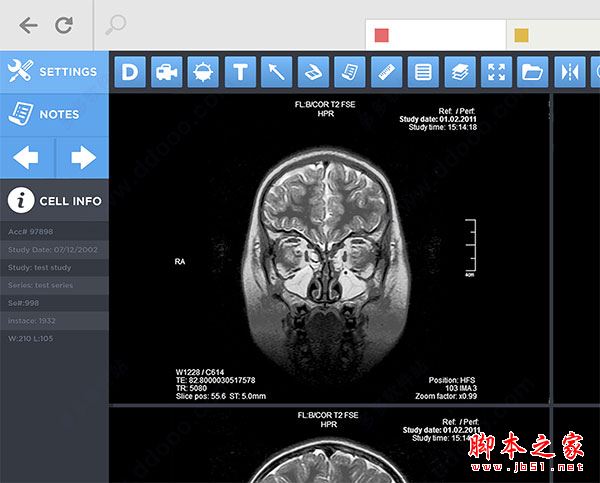
Task: Click the Series: test series row
Action: pos(54,285)
